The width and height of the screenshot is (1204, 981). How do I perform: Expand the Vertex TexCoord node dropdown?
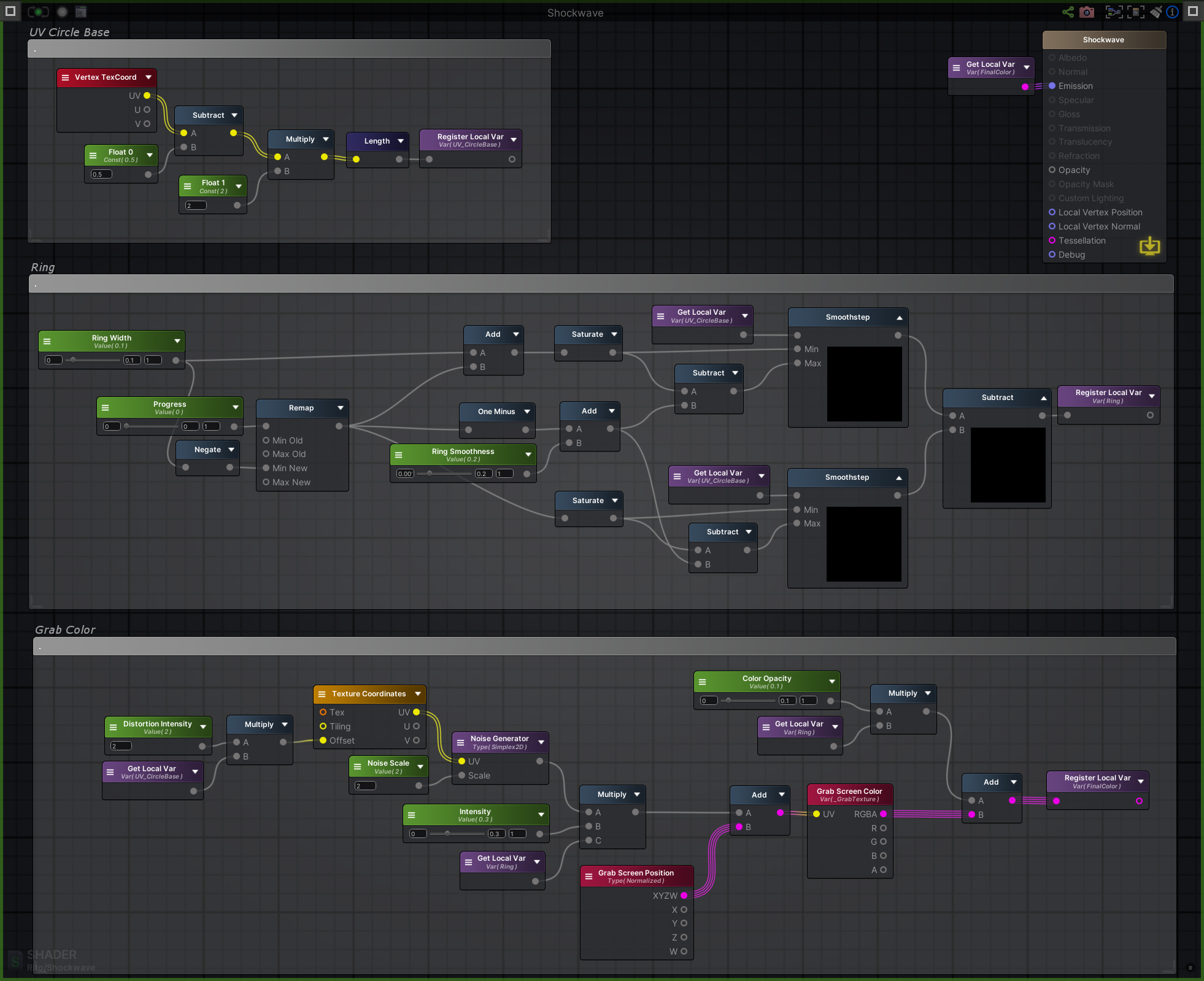(x=149, y=77)
